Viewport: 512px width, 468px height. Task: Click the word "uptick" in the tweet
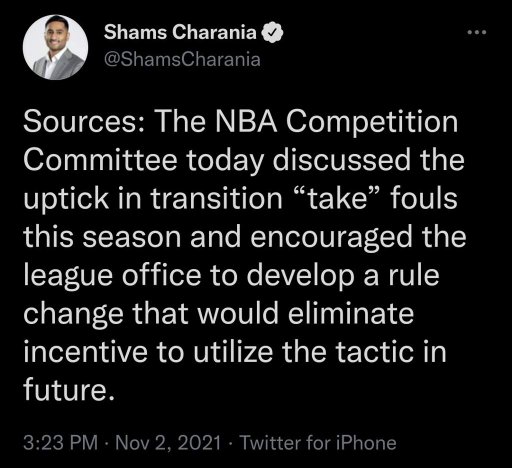click(x=66, y=199)
